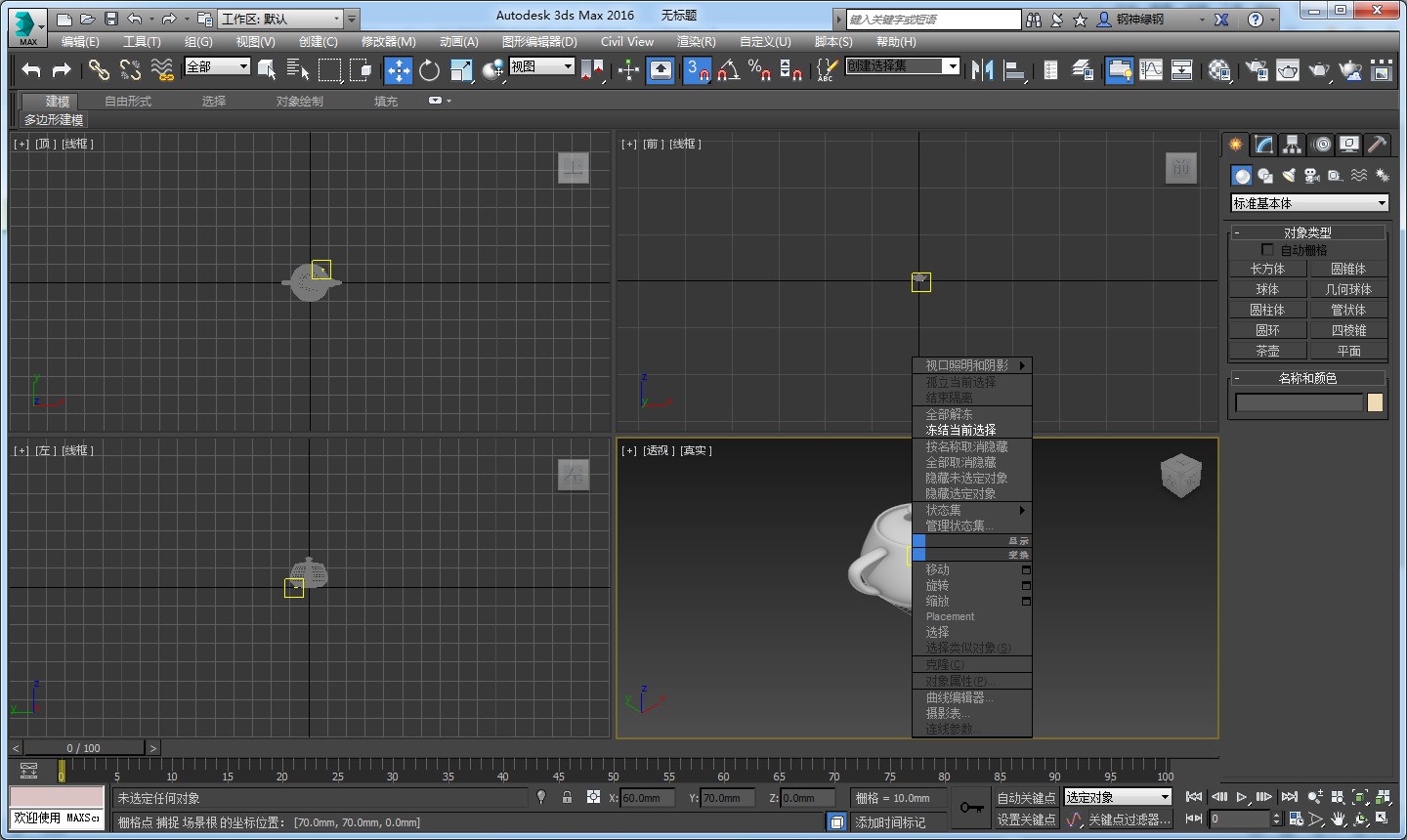Click the 0 / 100 time slider
The height and width of the screenshot is (840, 1407).
(x=83, y=748)
